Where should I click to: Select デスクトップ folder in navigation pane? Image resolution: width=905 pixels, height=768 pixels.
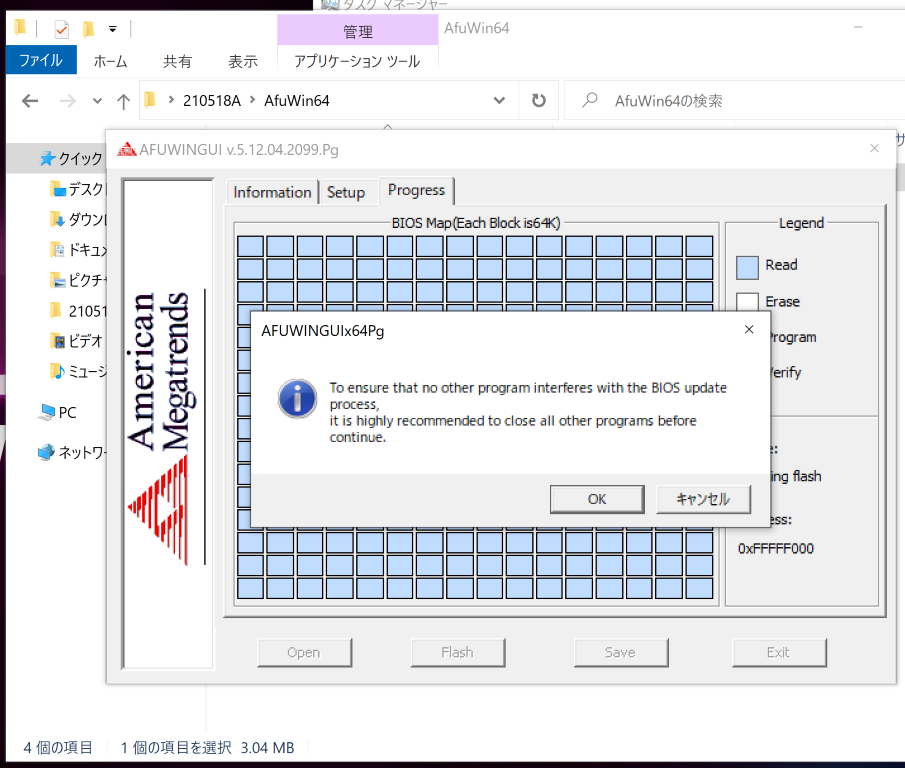pyautogui.click(x=78, y=189)
